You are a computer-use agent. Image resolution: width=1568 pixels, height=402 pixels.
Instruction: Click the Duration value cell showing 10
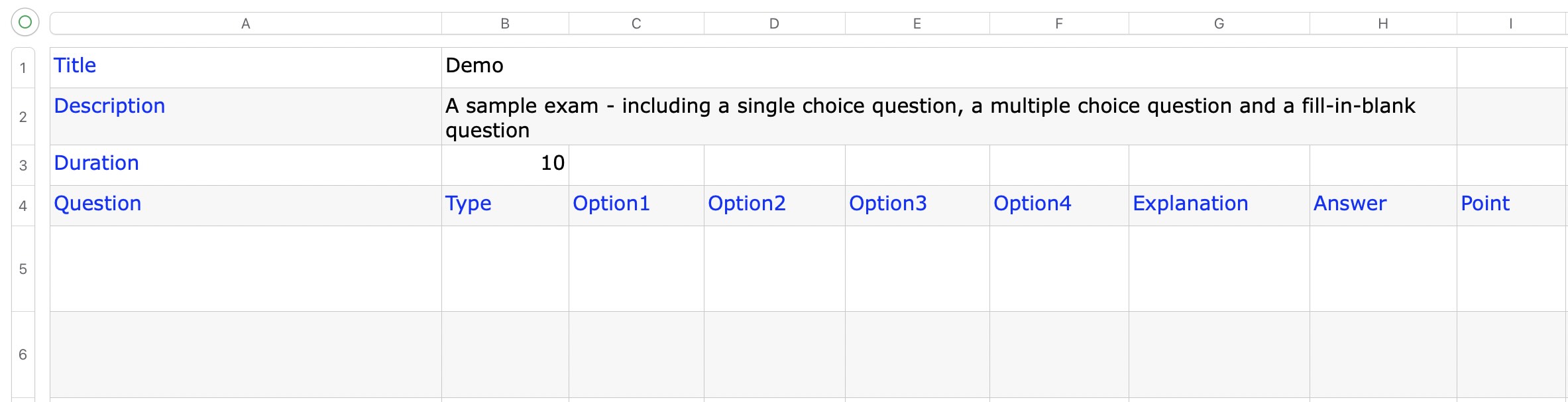point(505,163)
